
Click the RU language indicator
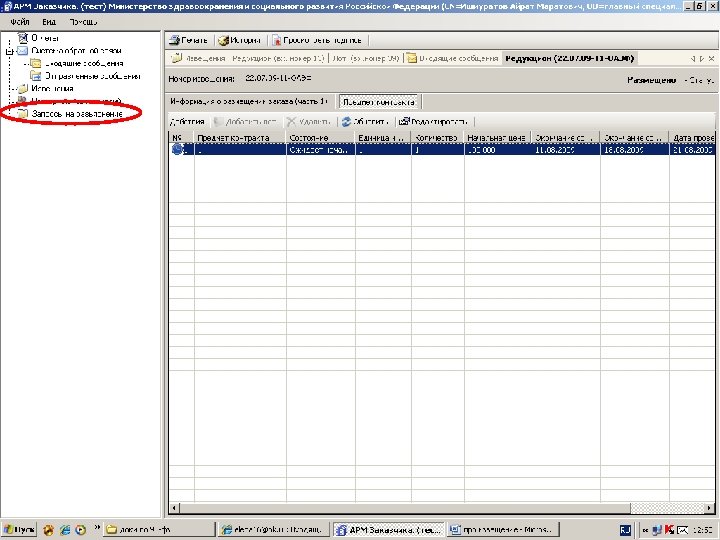[x=625, y=530]
